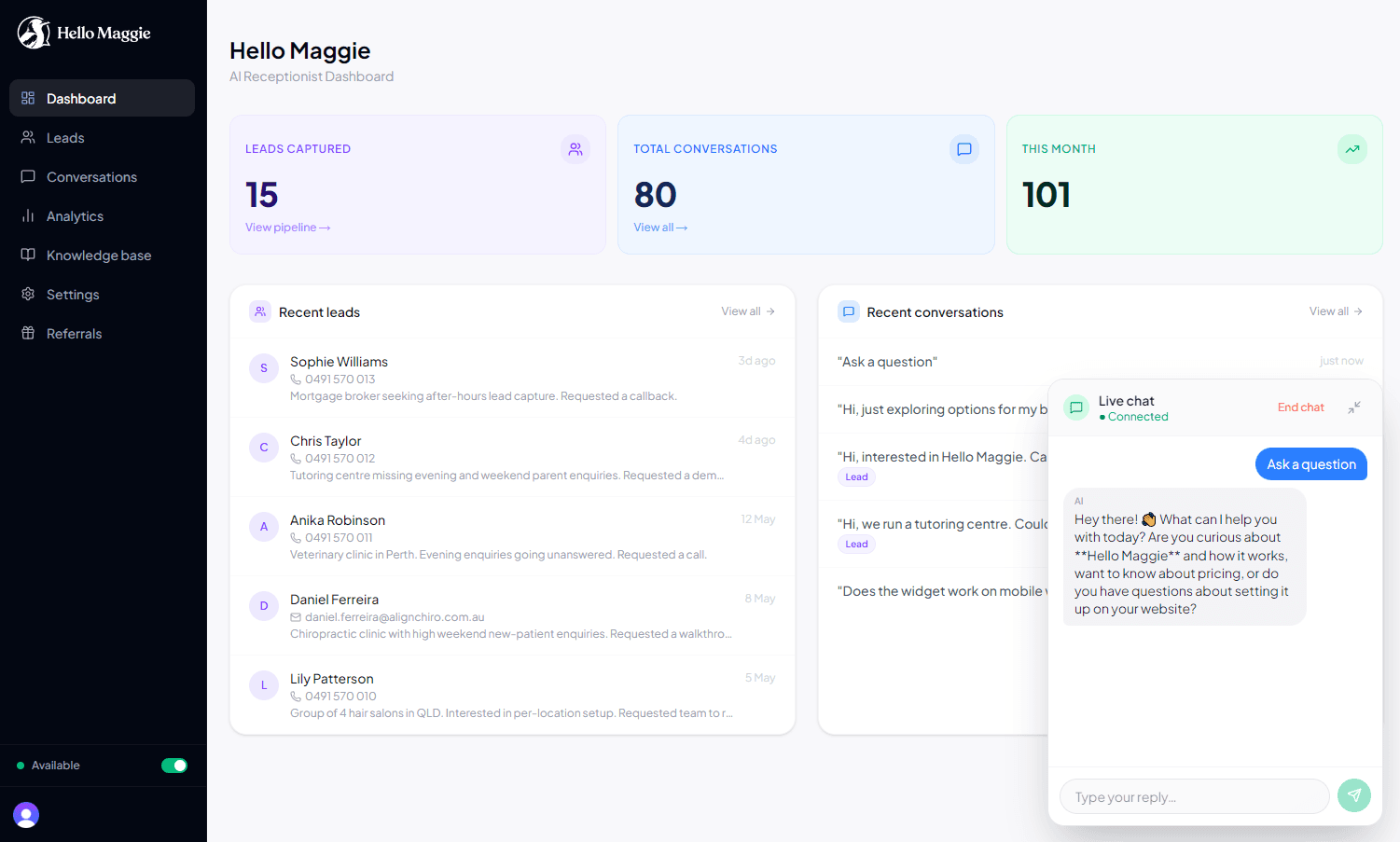Click View all in Recent conversations
This screenshot has width=1400, height=842.
(1336, 311)
